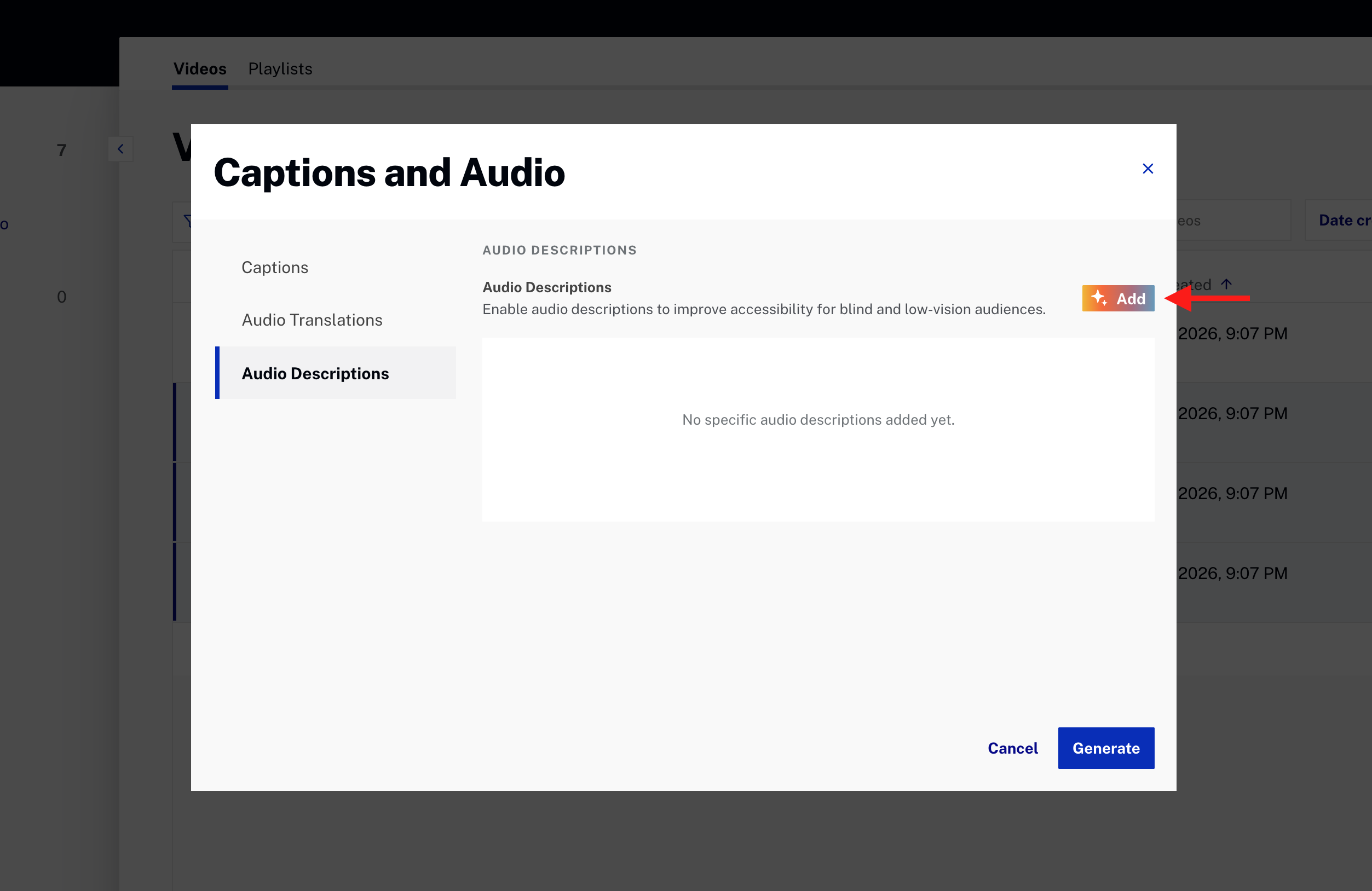The width and height of the screenshot is (1372, 891).
Task: Switch to the Playlists tab
Action: coord(280,68)
